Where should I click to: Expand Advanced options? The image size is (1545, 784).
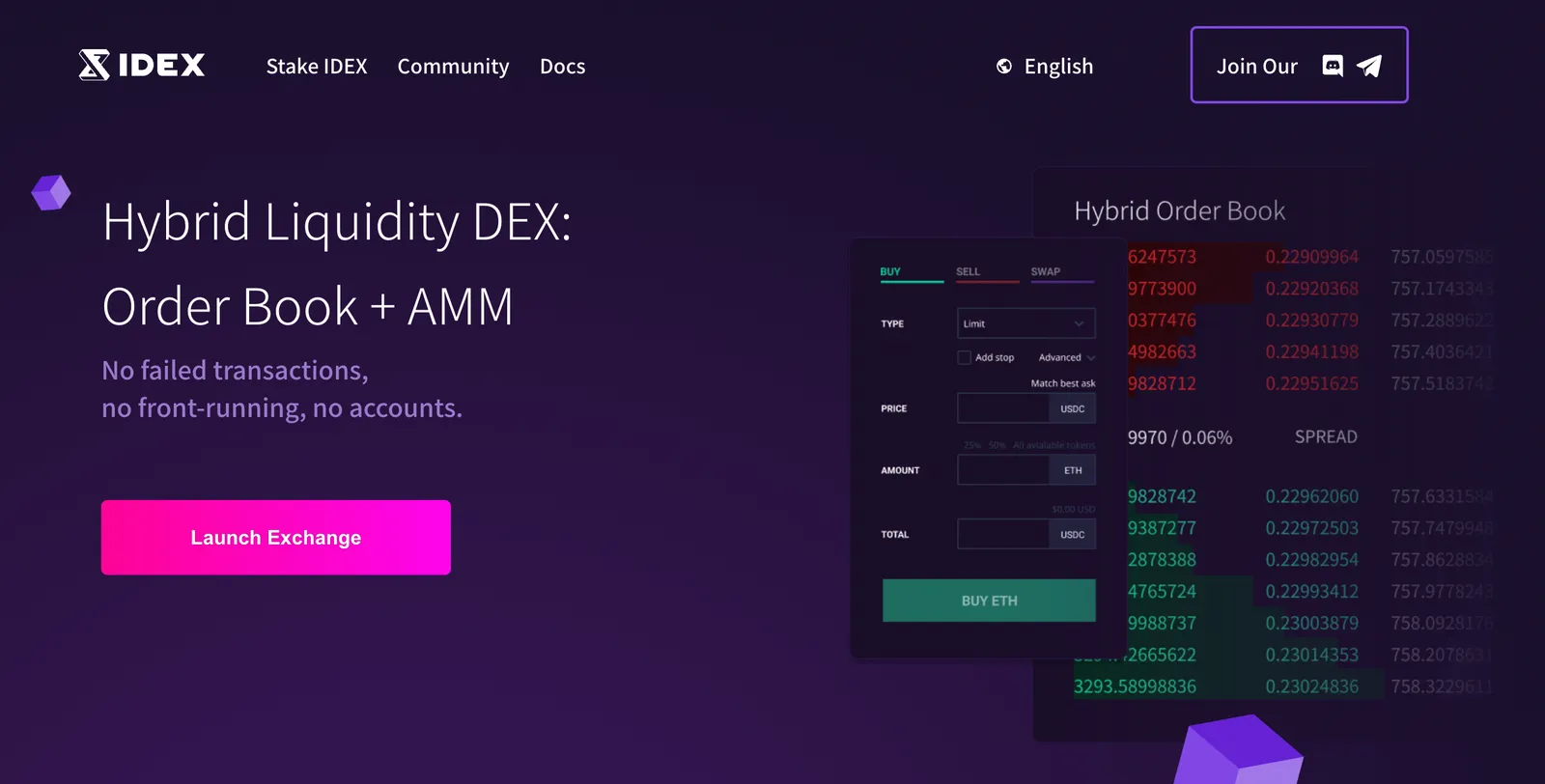1066,357
